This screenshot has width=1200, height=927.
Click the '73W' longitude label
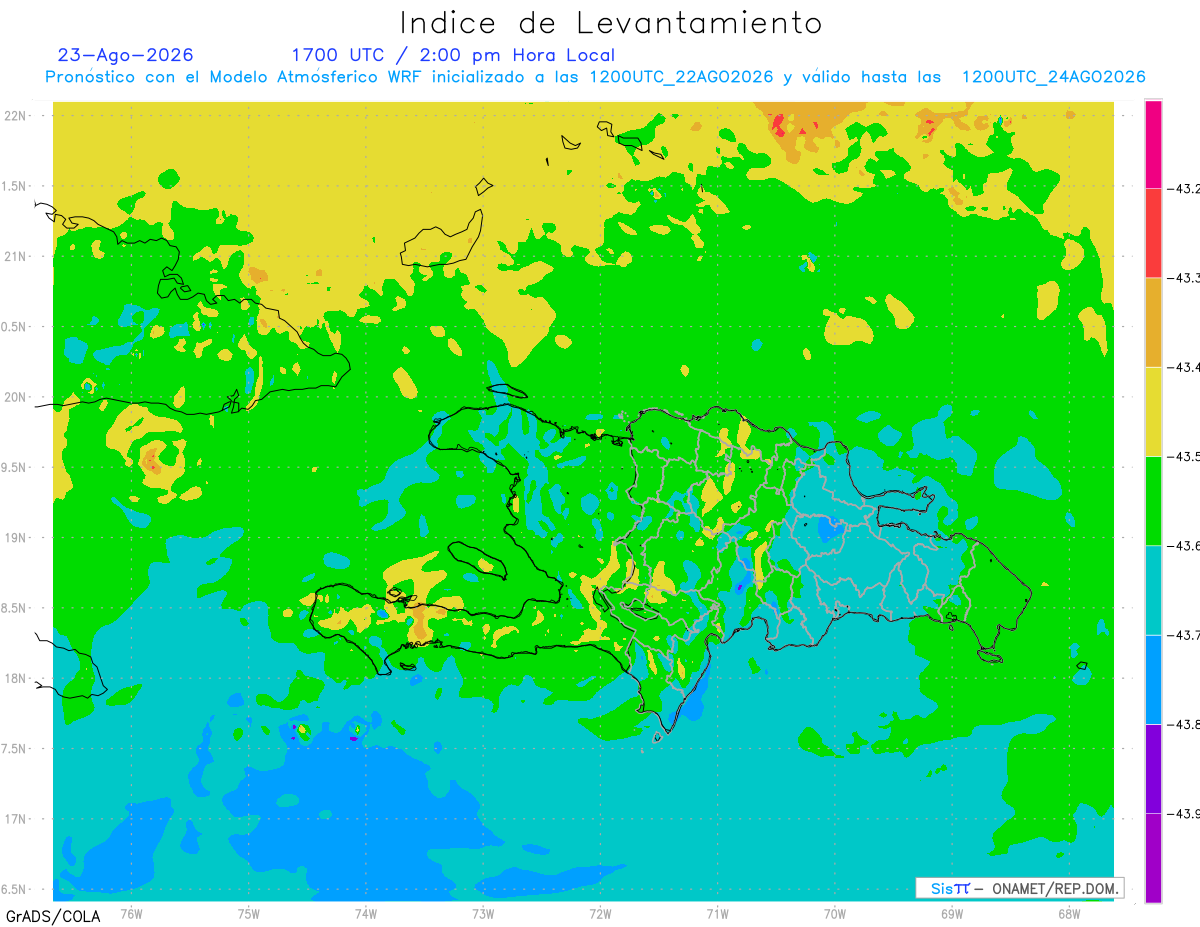point(483,913)
